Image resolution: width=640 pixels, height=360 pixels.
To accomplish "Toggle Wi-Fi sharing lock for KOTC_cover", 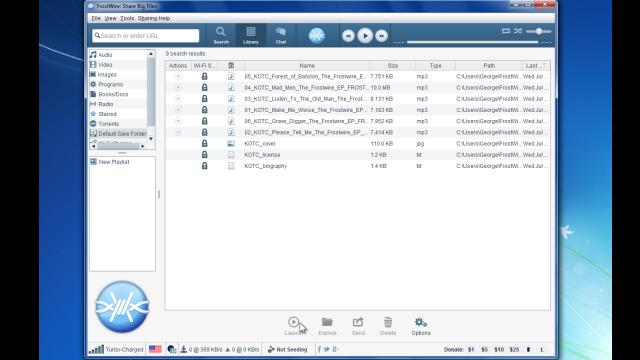I will (x=204, y=143).
